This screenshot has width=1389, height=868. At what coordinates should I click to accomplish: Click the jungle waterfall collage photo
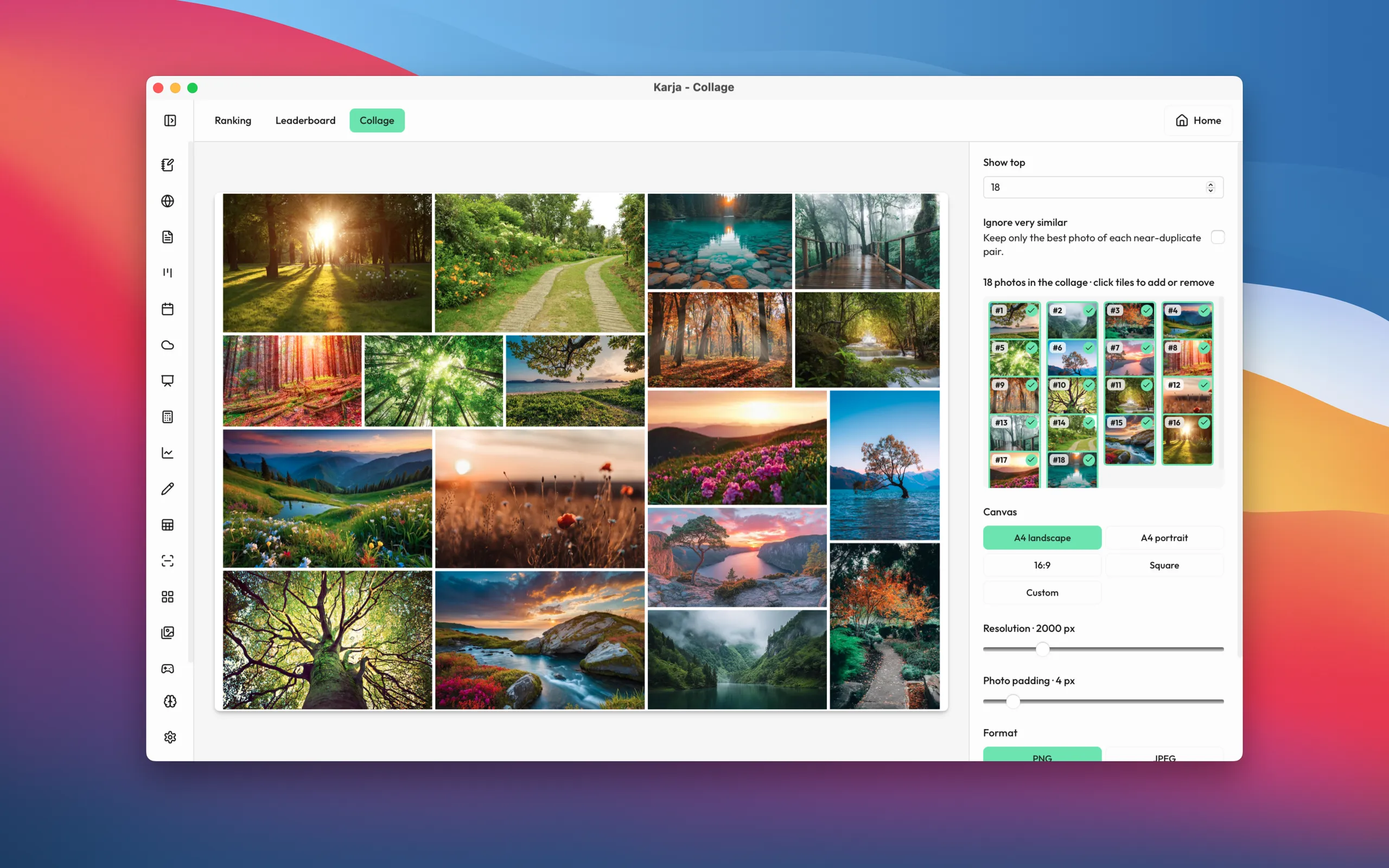pos(867,340)
